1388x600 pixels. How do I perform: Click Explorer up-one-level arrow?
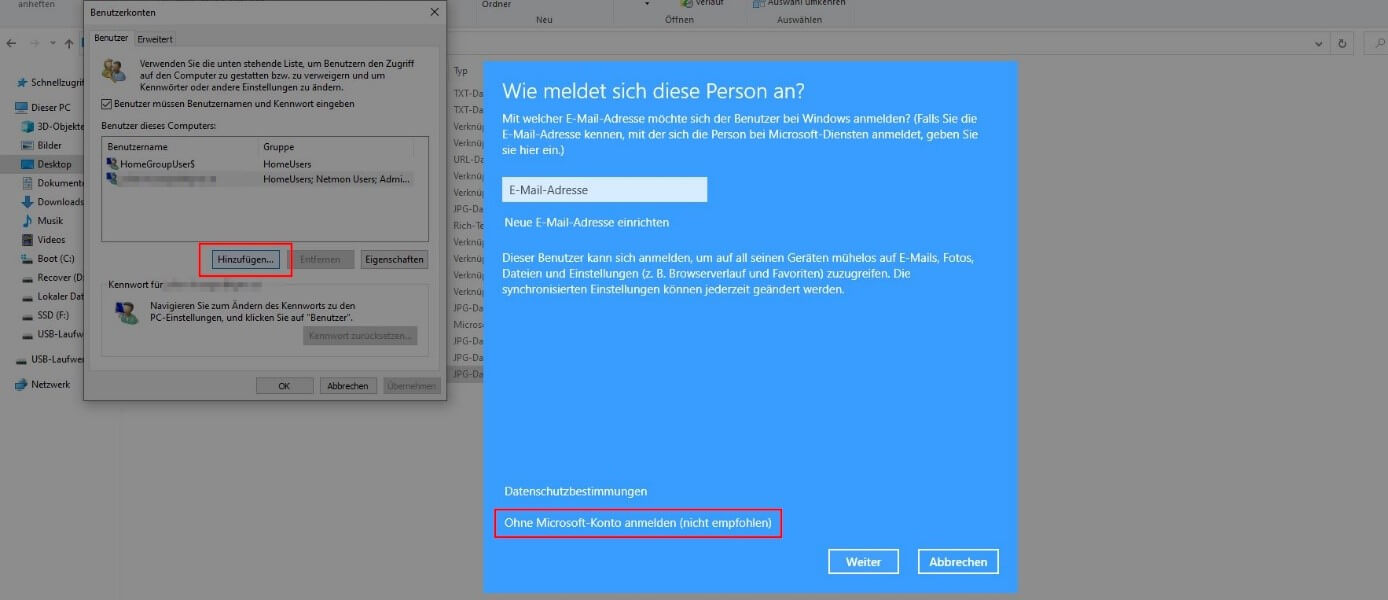(x=69, y=43)
